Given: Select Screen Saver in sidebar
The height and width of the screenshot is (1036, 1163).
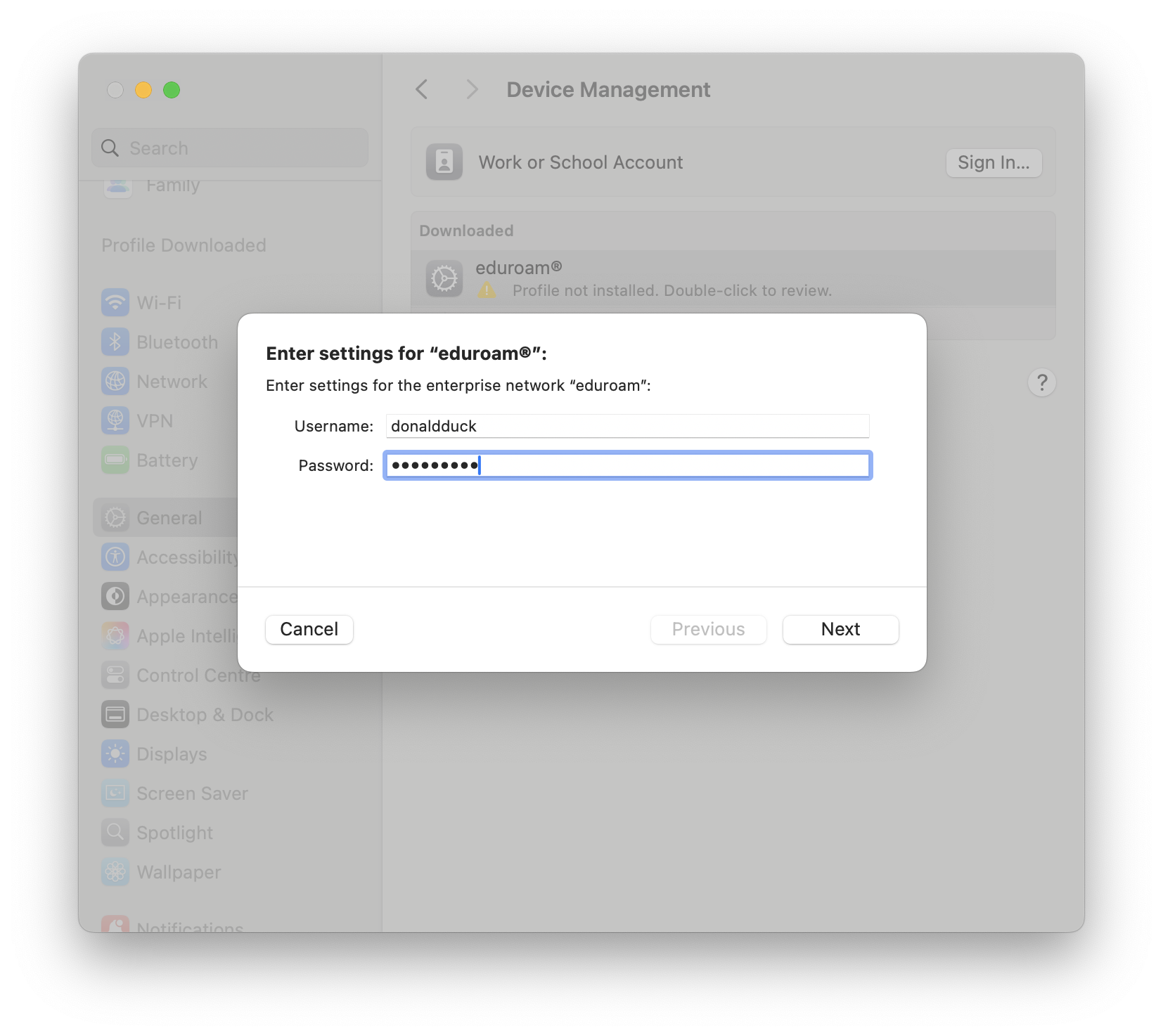Looking at the screenshot, I should [191, 794].
